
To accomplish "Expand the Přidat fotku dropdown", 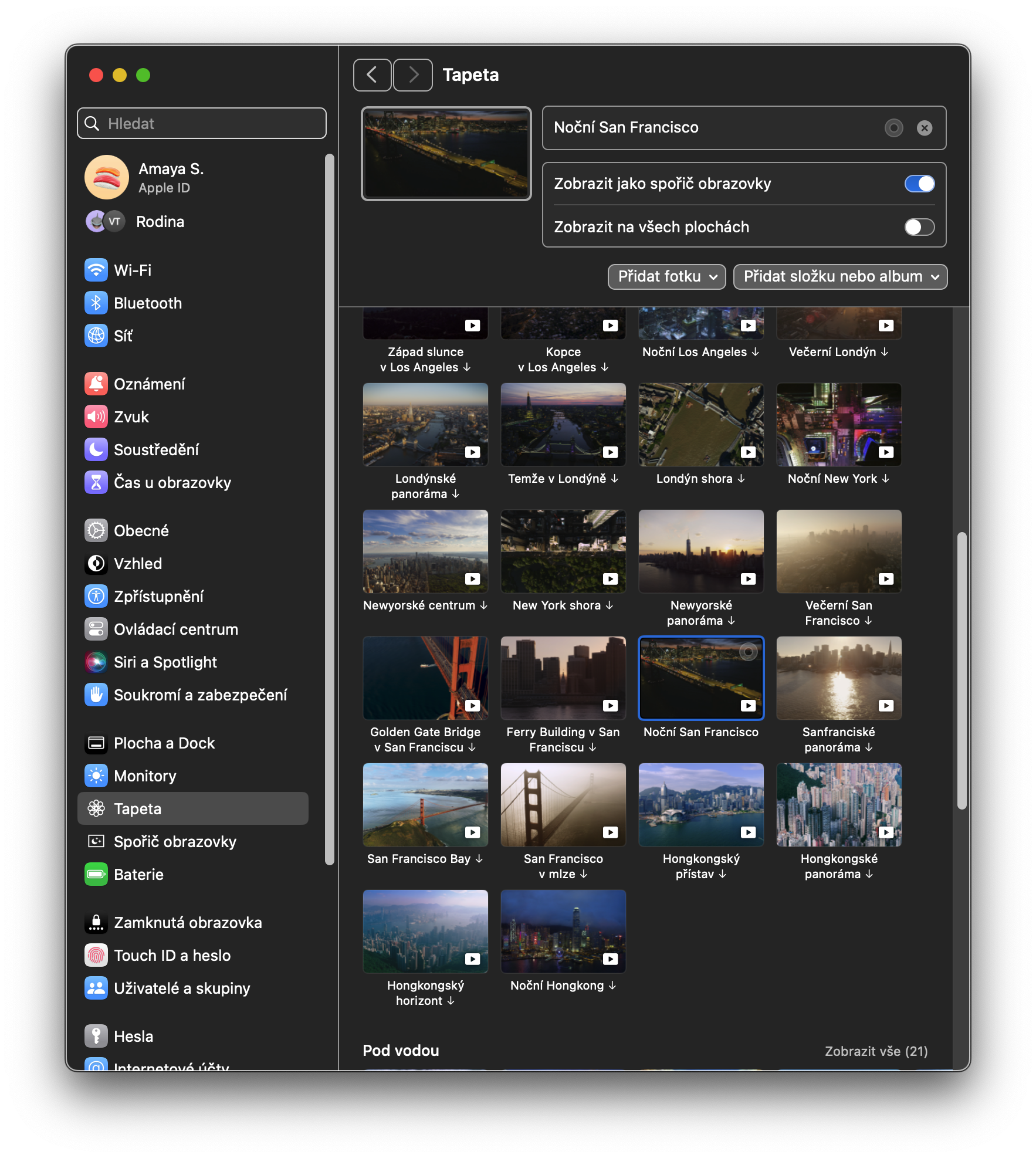I will coord(667,276).
